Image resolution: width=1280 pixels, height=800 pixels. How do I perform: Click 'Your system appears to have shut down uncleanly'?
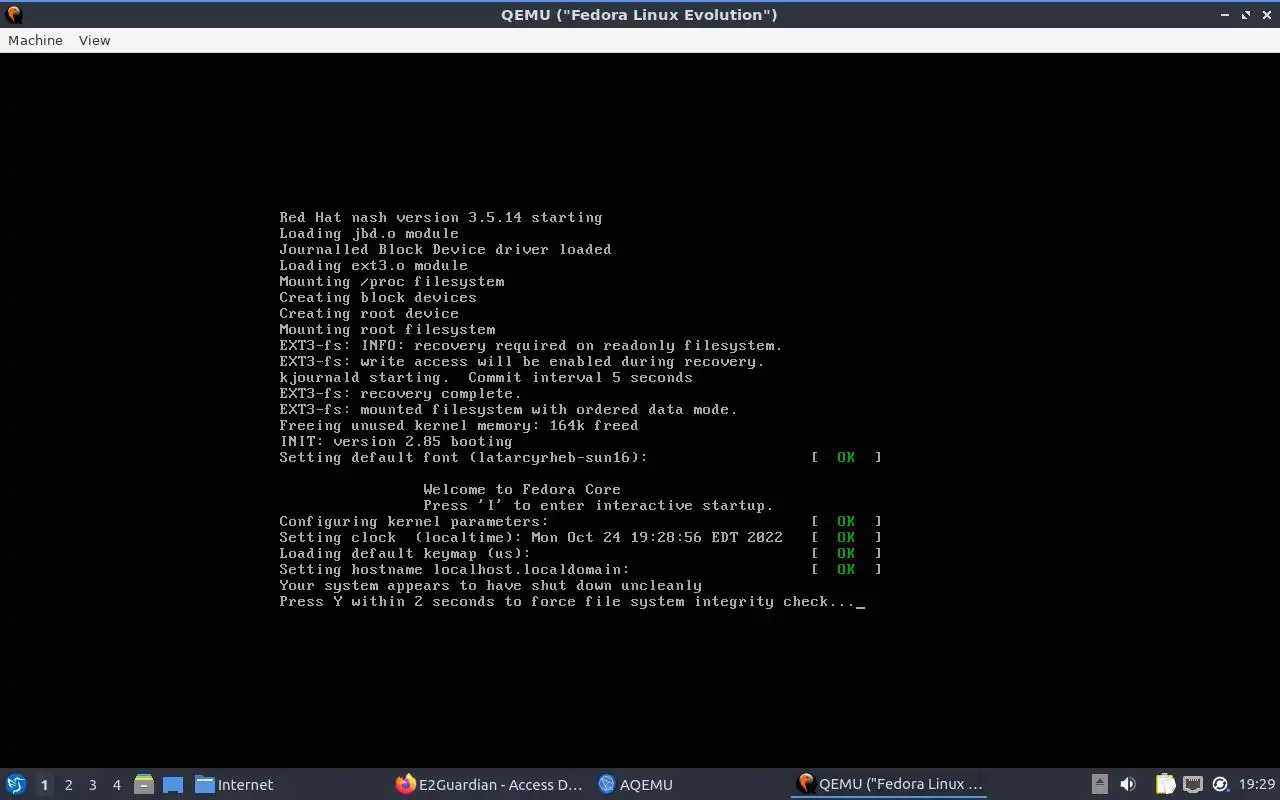(490, 585)
